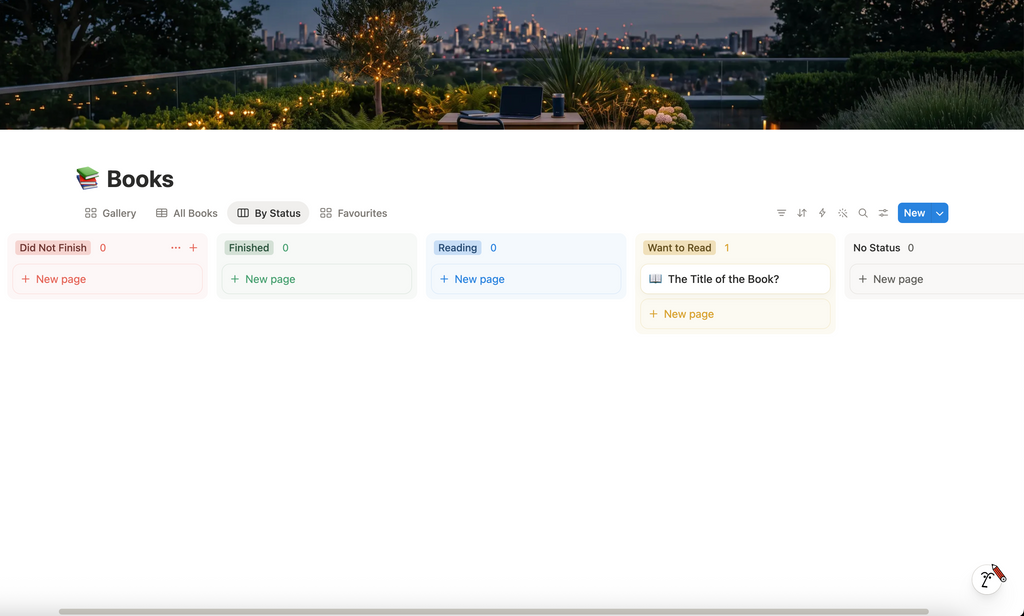Add card with Did Not Finish plus icon
The image size is (1024, 616).
(x=193, y=248)
